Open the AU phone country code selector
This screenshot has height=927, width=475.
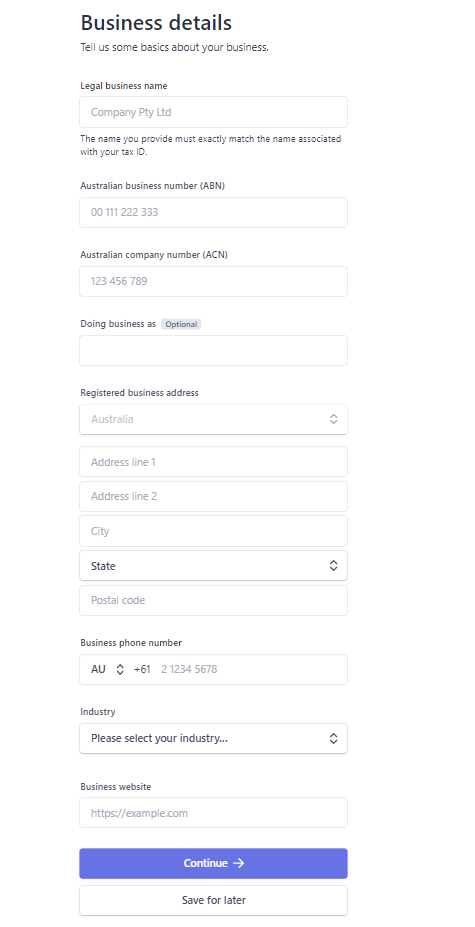pyautogui.click(x=107, y=669)
